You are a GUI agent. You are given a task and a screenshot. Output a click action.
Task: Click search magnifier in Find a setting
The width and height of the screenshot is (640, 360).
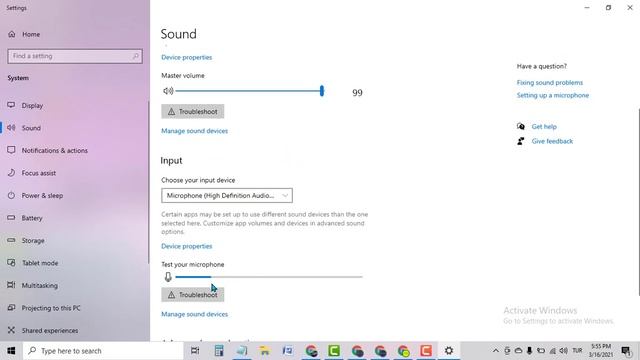coord(136,56)
